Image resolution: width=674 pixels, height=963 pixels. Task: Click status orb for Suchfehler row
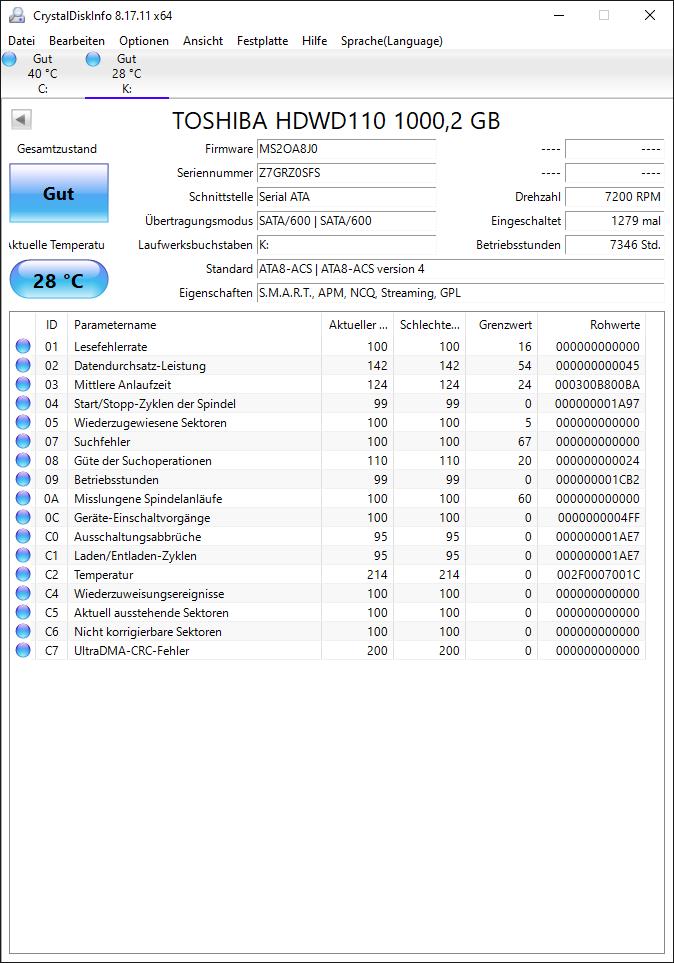click(x=23, y=441)
